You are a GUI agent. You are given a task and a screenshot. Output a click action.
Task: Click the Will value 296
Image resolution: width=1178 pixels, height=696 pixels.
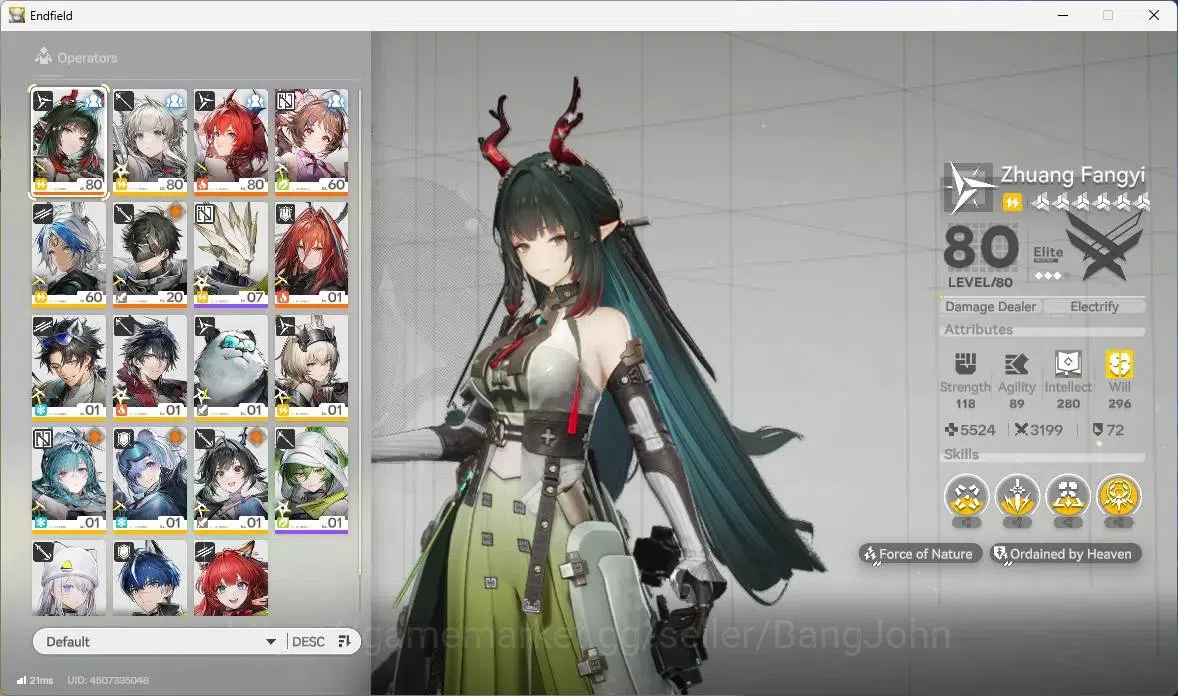point(1119,404)
